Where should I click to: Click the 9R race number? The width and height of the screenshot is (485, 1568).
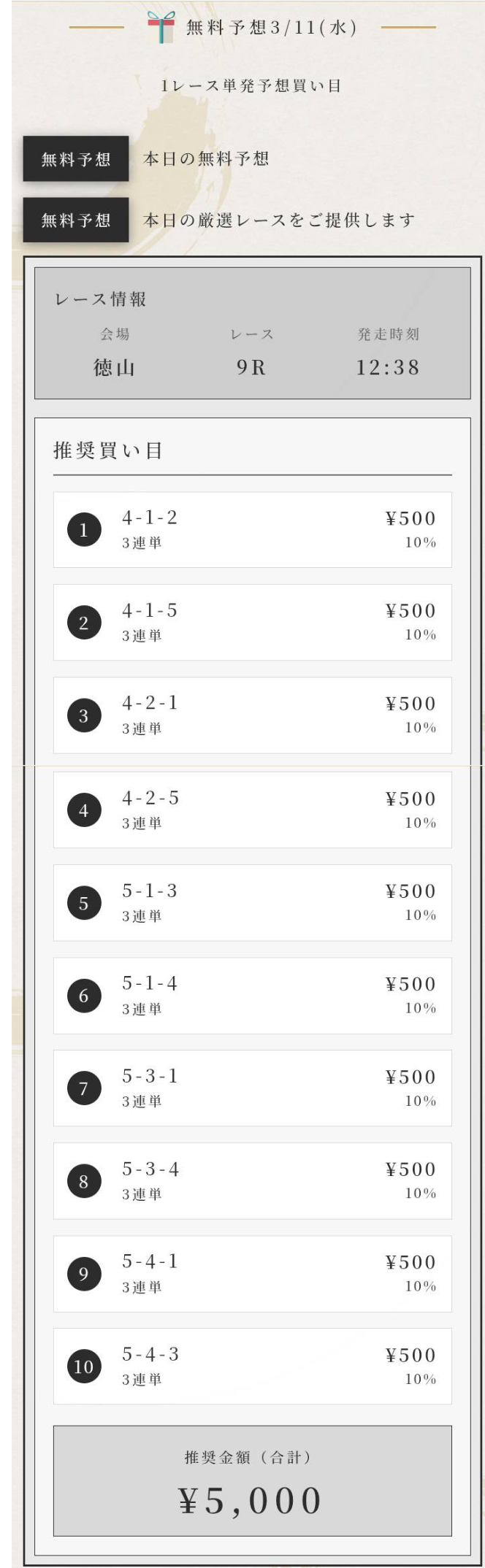click(x=251, y=367)
